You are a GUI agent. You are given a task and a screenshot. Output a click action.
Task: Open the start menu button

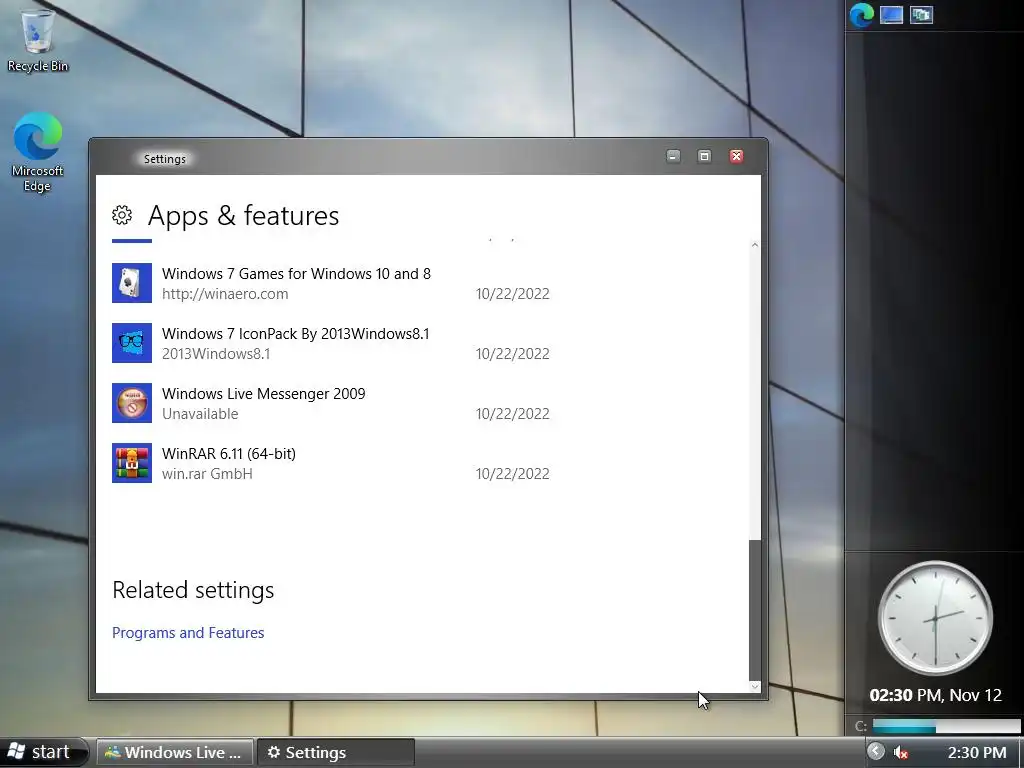tap(43, 752)
